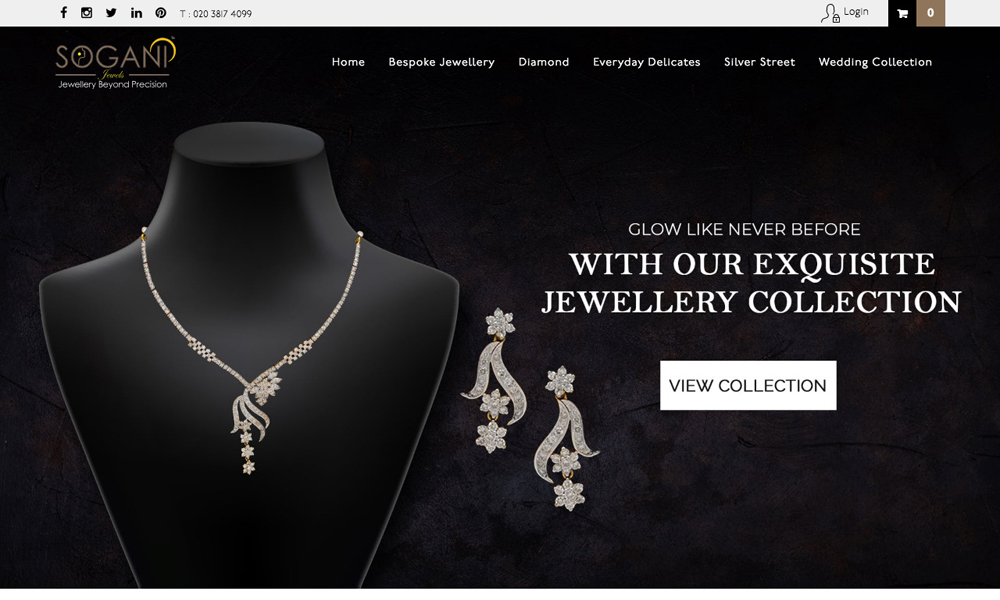Open Bespoke Jewellery menu

441,62
